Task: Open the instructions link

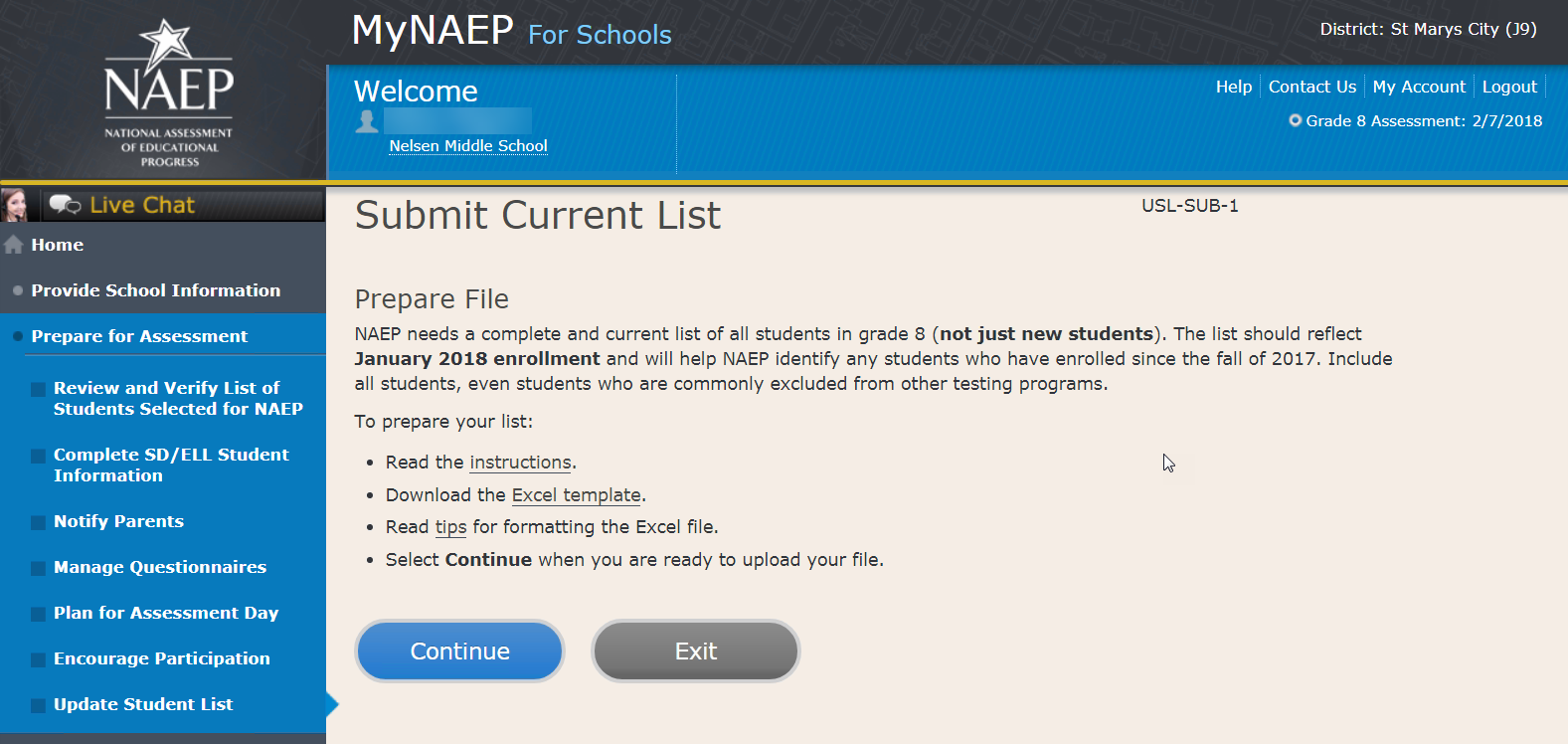Action: (x=520, y=463)
